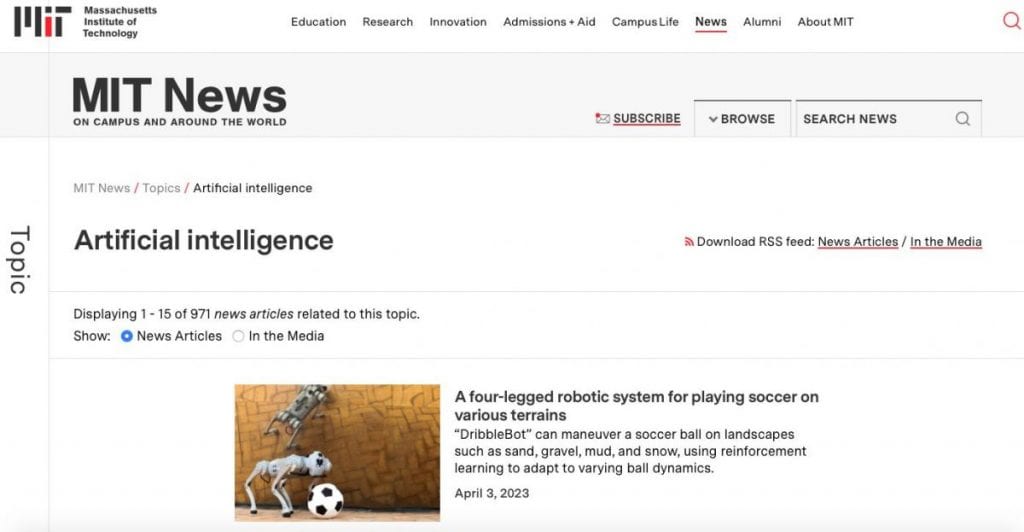The height and width of the screenshot is (532, 1024).
Task: Click the Subscribe link
Action: pyautogui.click(x=647, y=118)
